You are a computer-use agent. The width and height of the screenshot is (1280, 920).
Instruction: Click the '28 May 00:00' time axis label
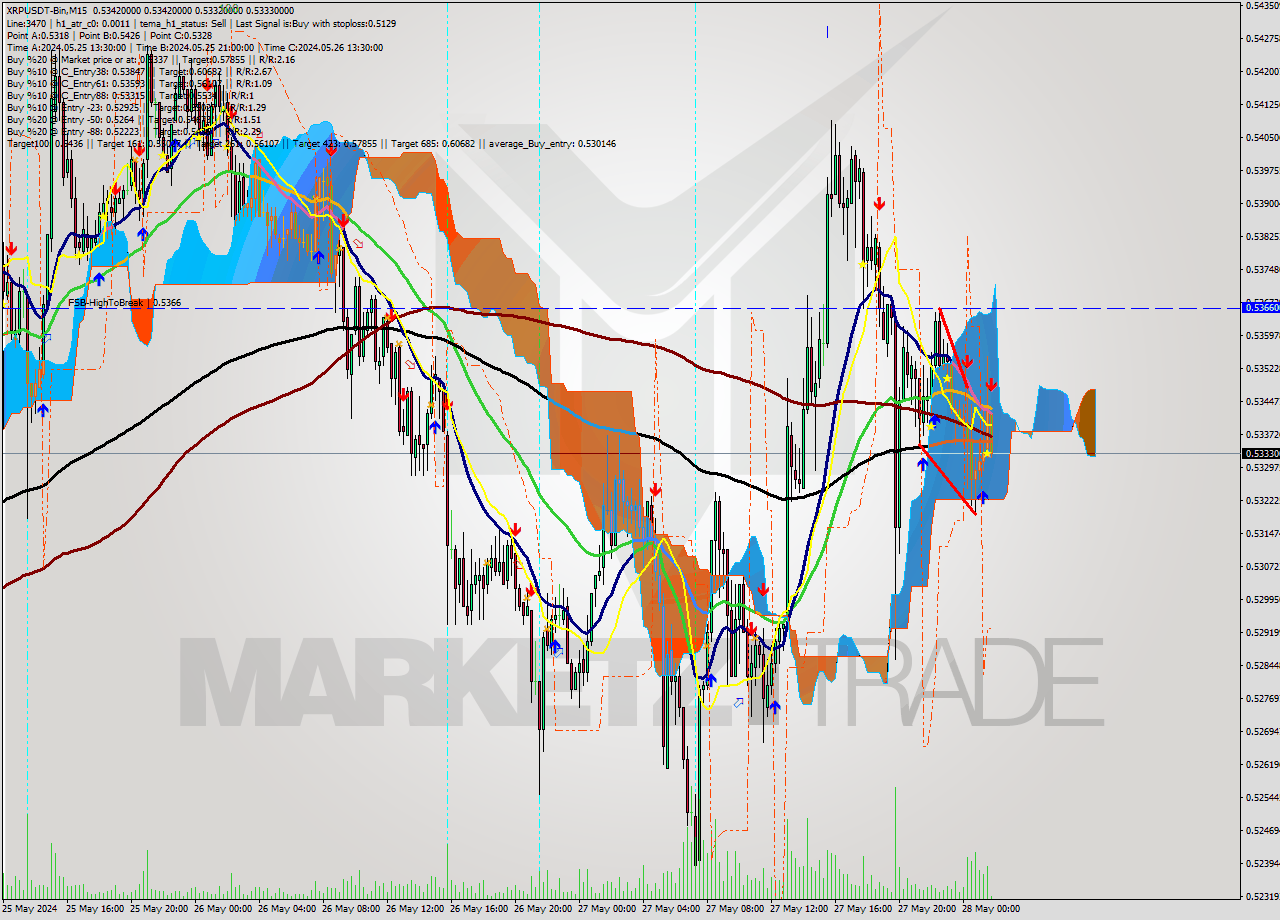point(992,908)
